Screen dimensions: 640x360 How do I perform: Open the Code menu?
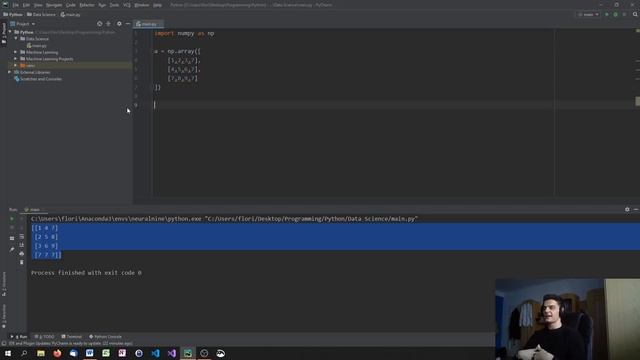pos(71,5)
